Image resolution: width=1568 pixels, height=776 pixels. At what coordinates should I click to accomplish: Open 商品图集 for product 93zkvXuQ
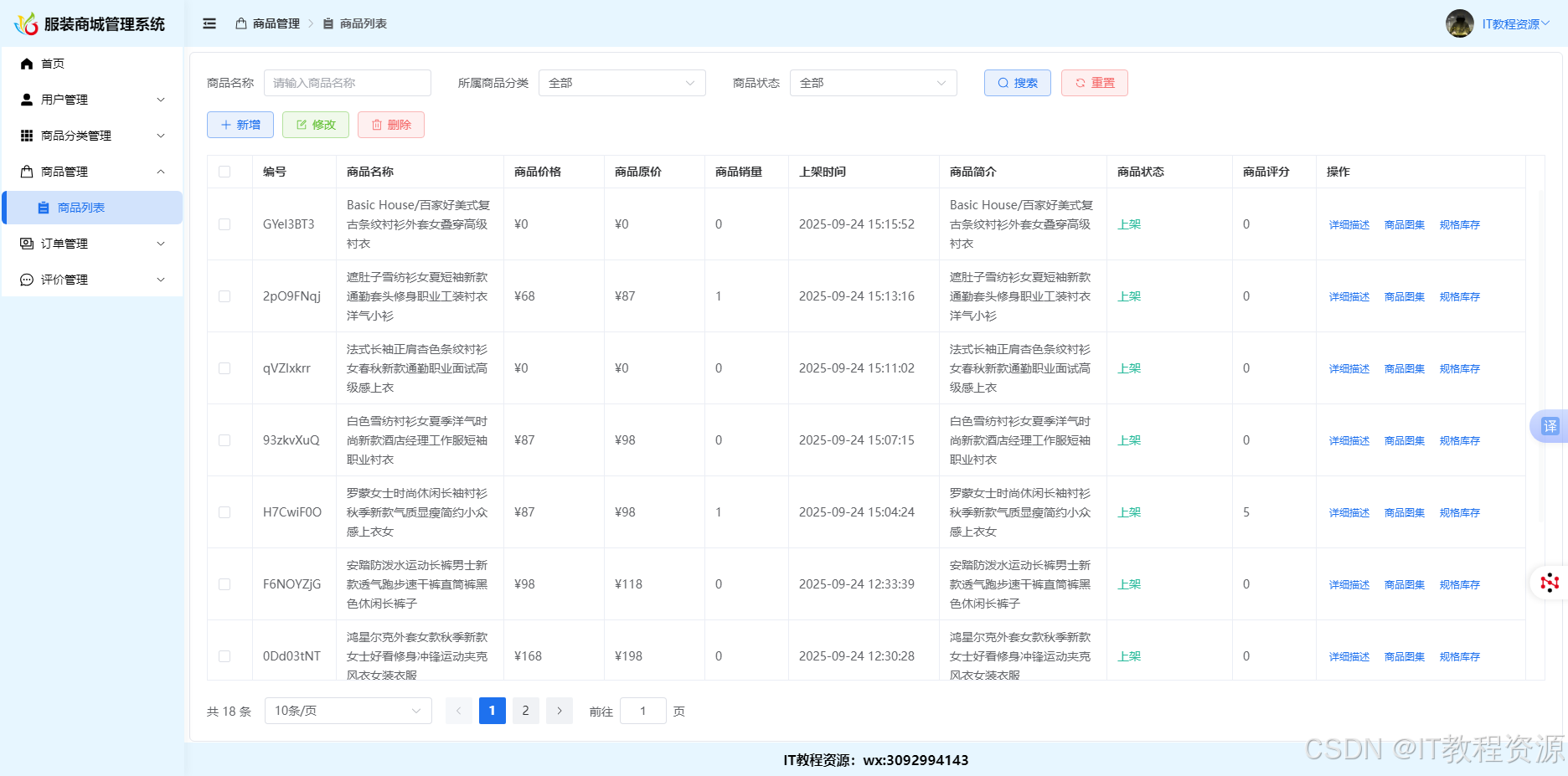1404,440
